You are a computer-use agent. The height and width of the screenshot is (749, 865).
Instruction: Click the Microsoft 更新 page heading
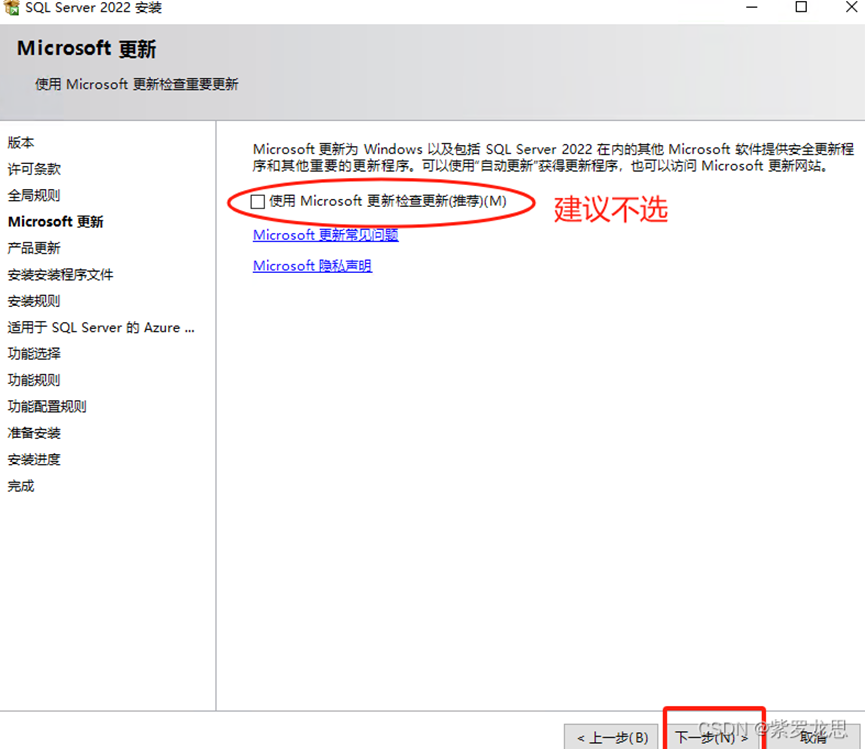click(x=87, y=49)
